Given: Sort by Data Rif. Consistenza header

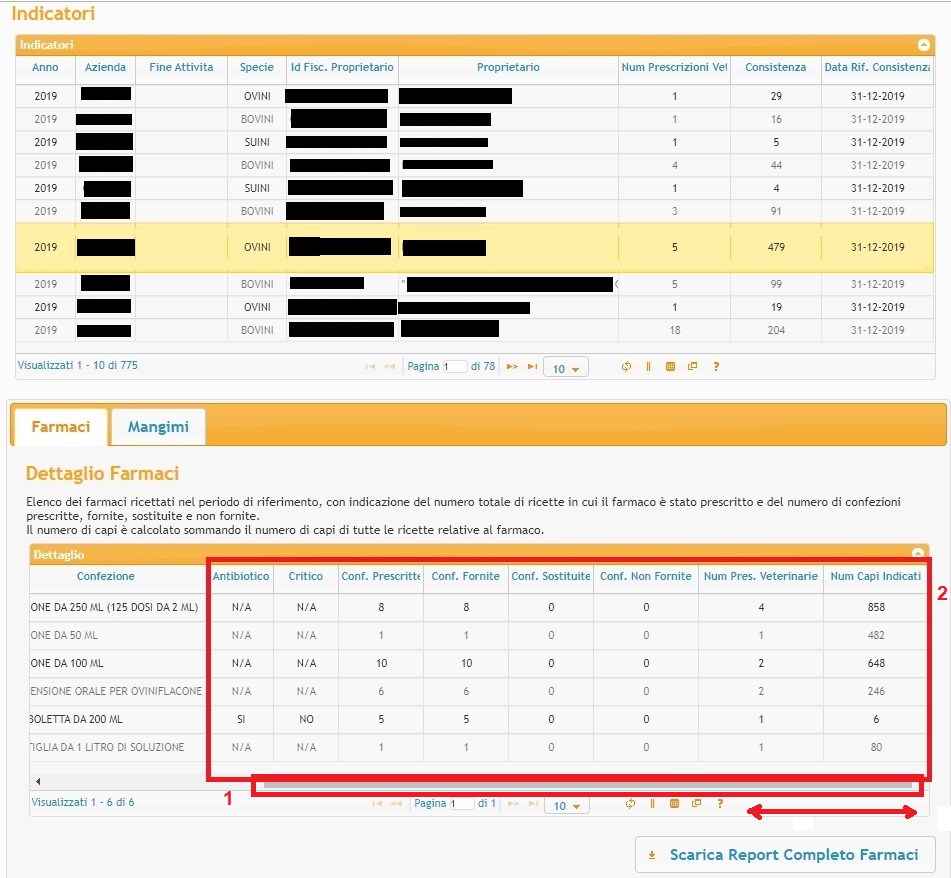Looking at the screenshot, I should click(x=877, y=67).
